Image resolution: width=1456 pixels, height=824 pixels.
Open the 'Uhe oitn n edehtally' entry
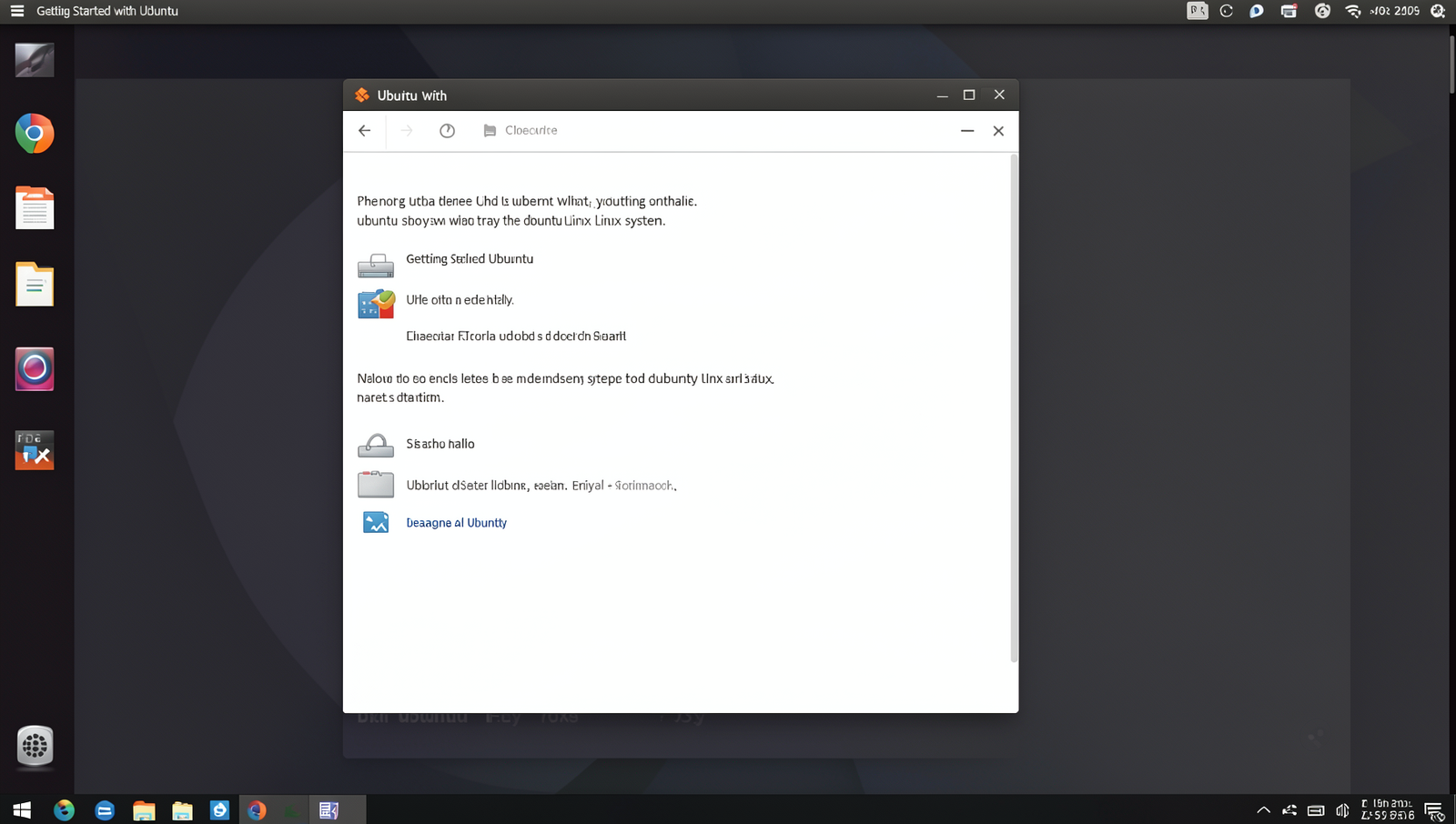[460, 300]
